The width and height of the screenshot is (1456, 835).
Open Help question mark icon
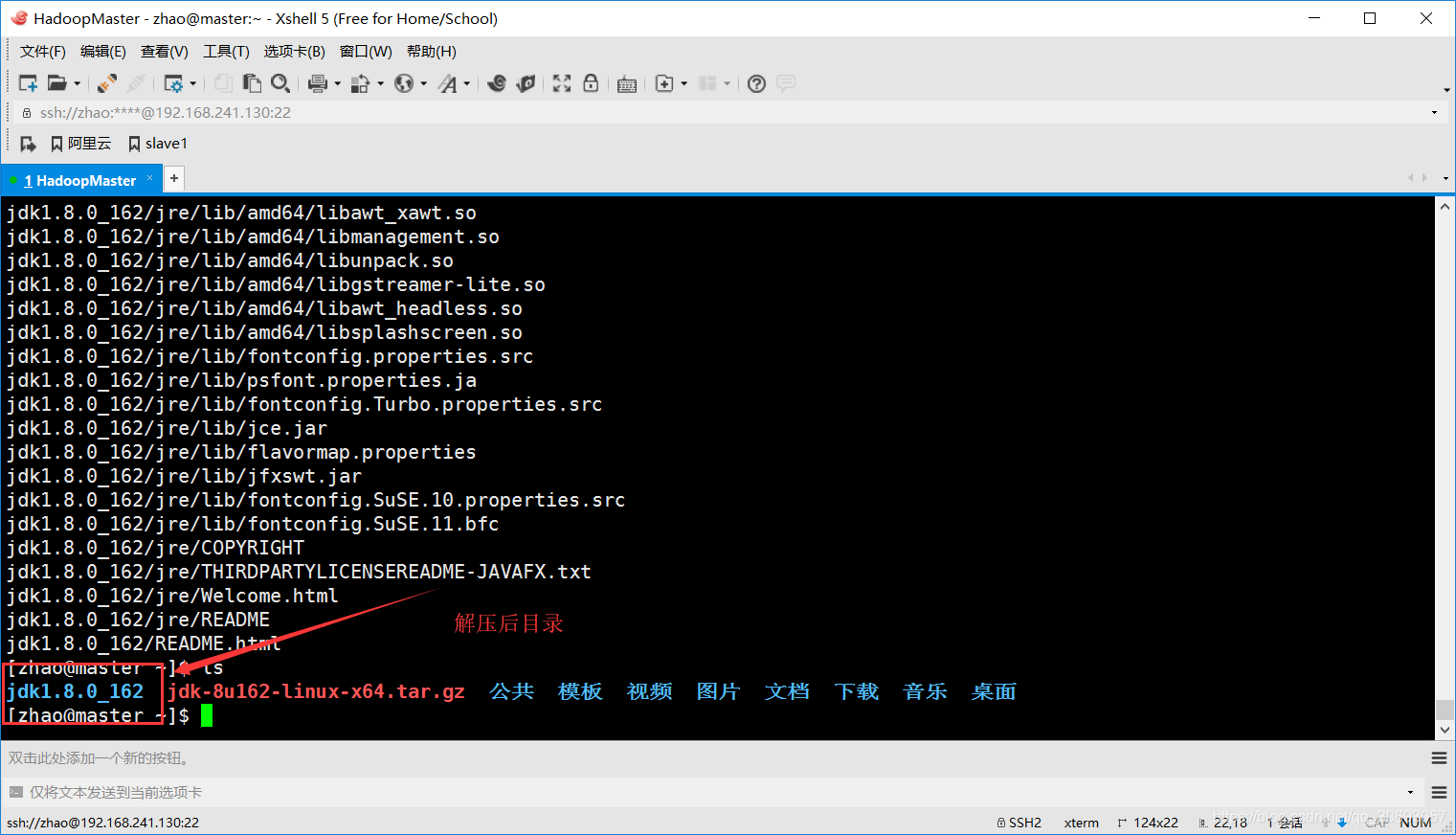[x=756, y=83]
